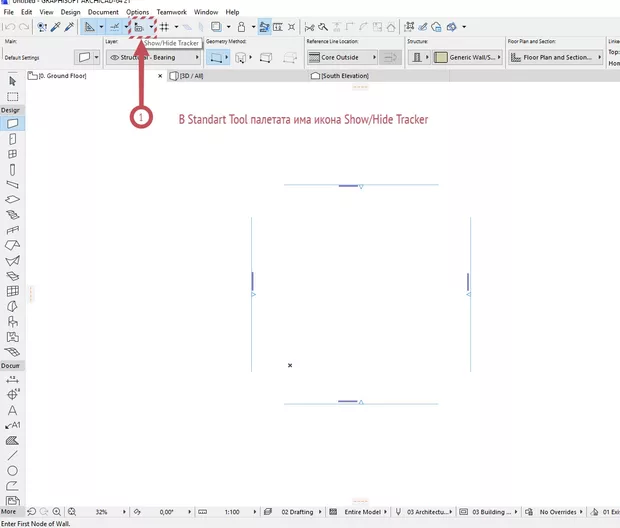
Task: Select the Line tool
Action: click(12, 455)
